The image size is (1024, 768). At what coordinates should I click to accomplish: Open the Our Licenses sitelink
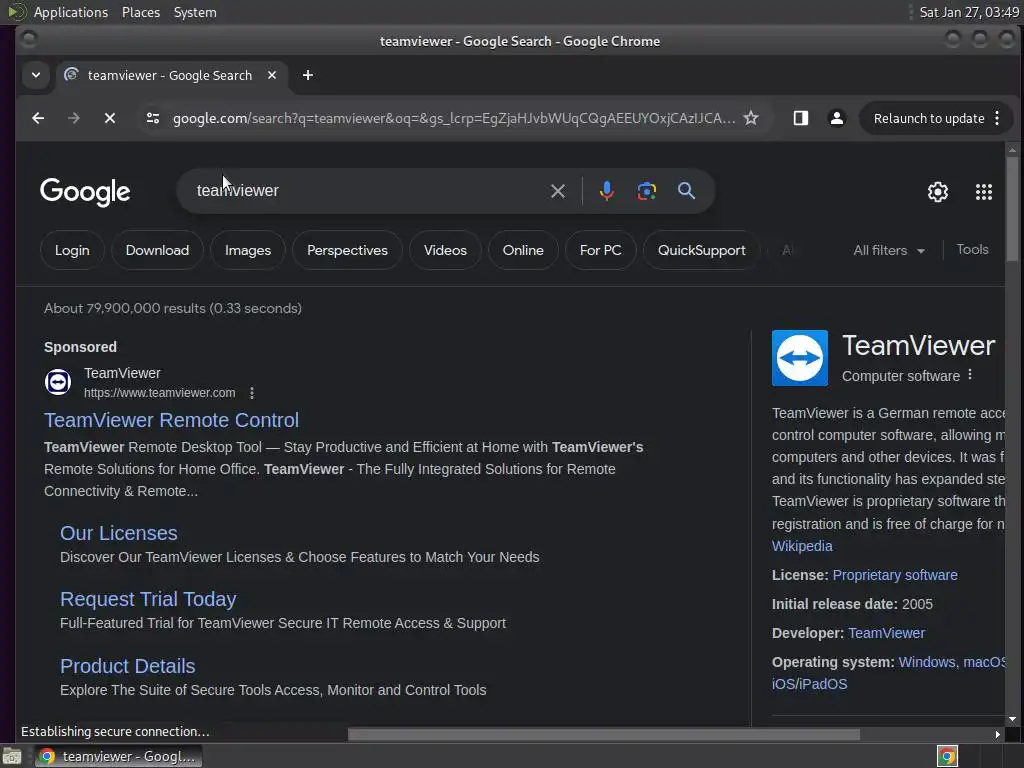[119, 533]
